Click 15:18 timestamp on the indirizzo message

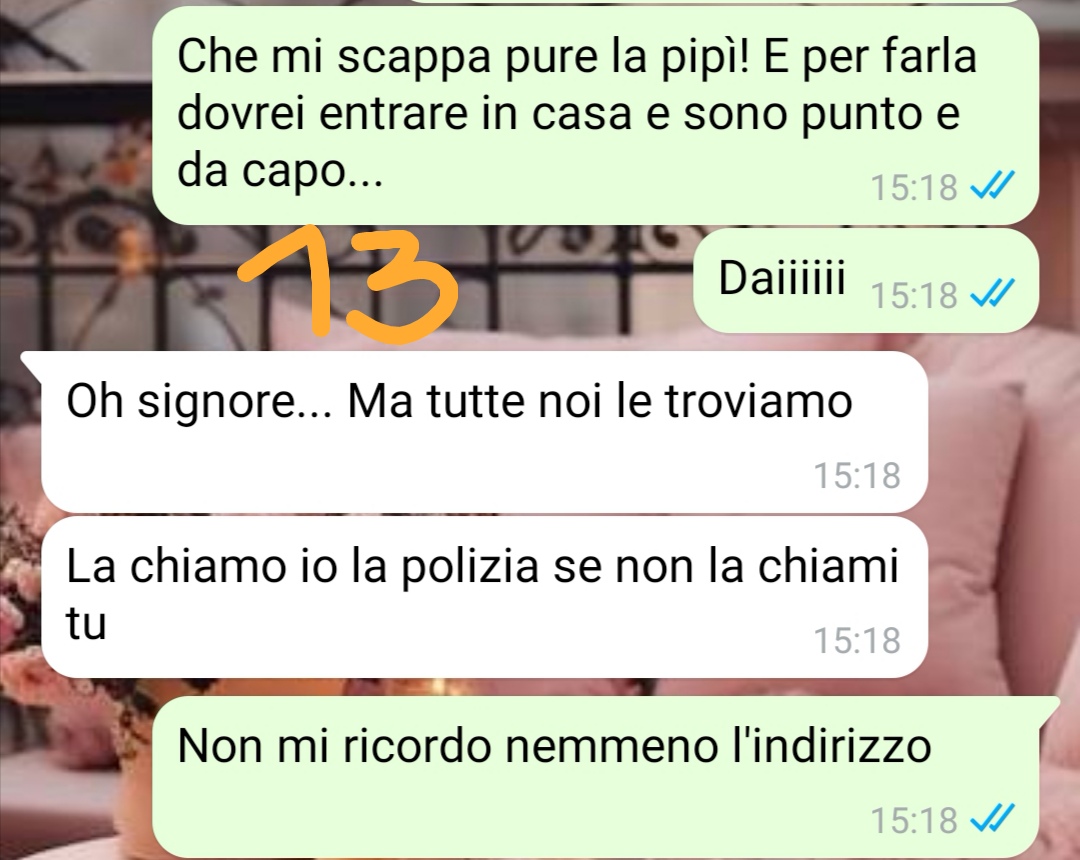click(914, 820)
